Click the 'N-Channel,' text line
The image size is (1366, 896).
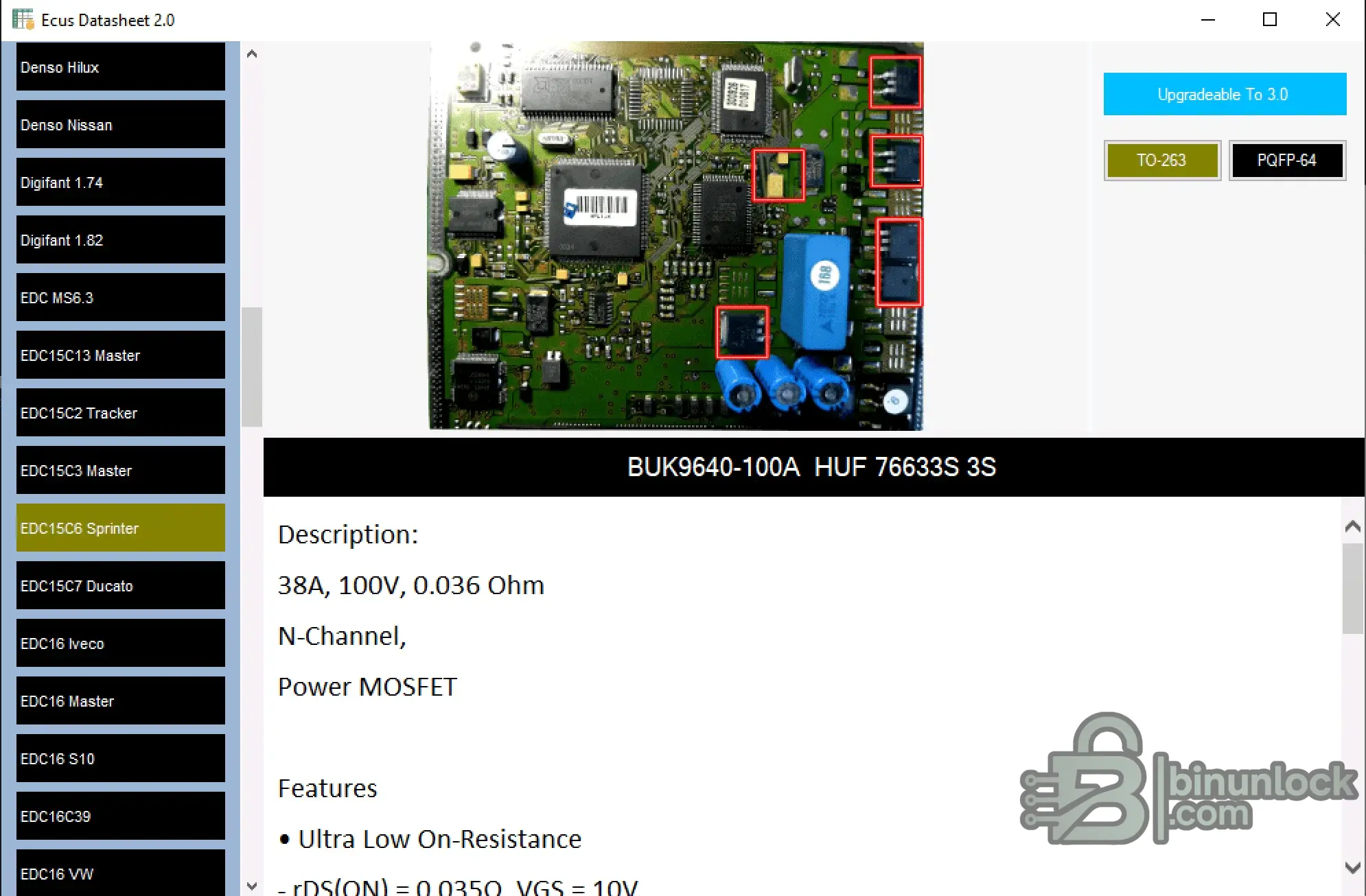(x=342, y=636)
